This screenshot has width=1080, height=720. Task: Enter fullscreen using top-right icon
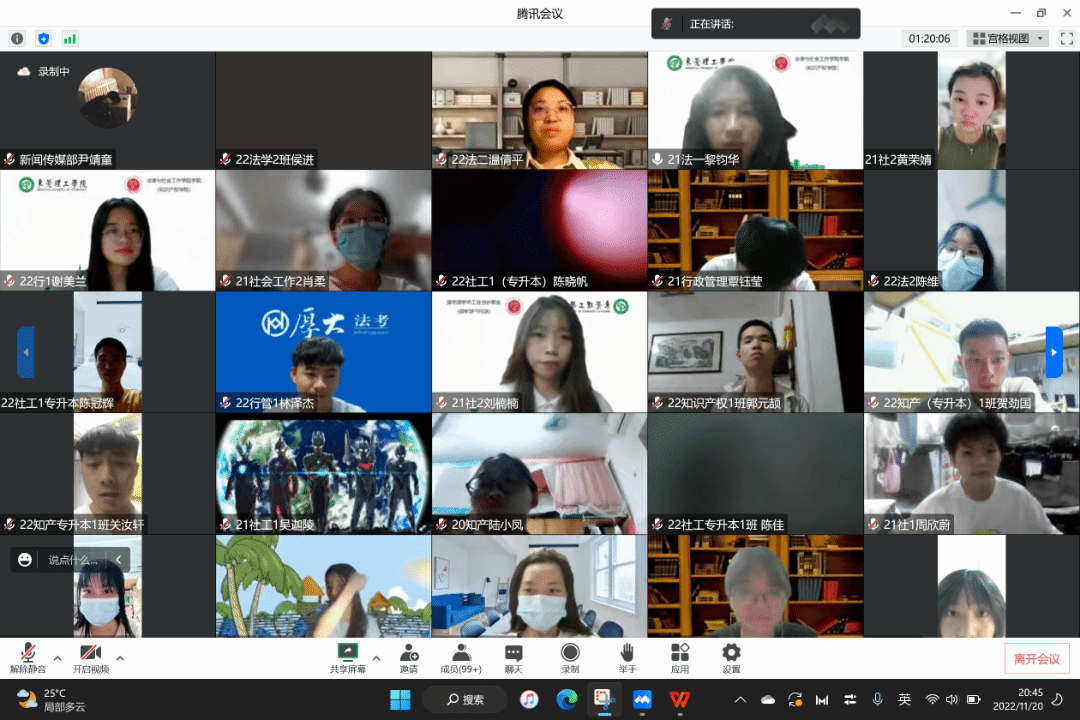(x=1066, y=39)
